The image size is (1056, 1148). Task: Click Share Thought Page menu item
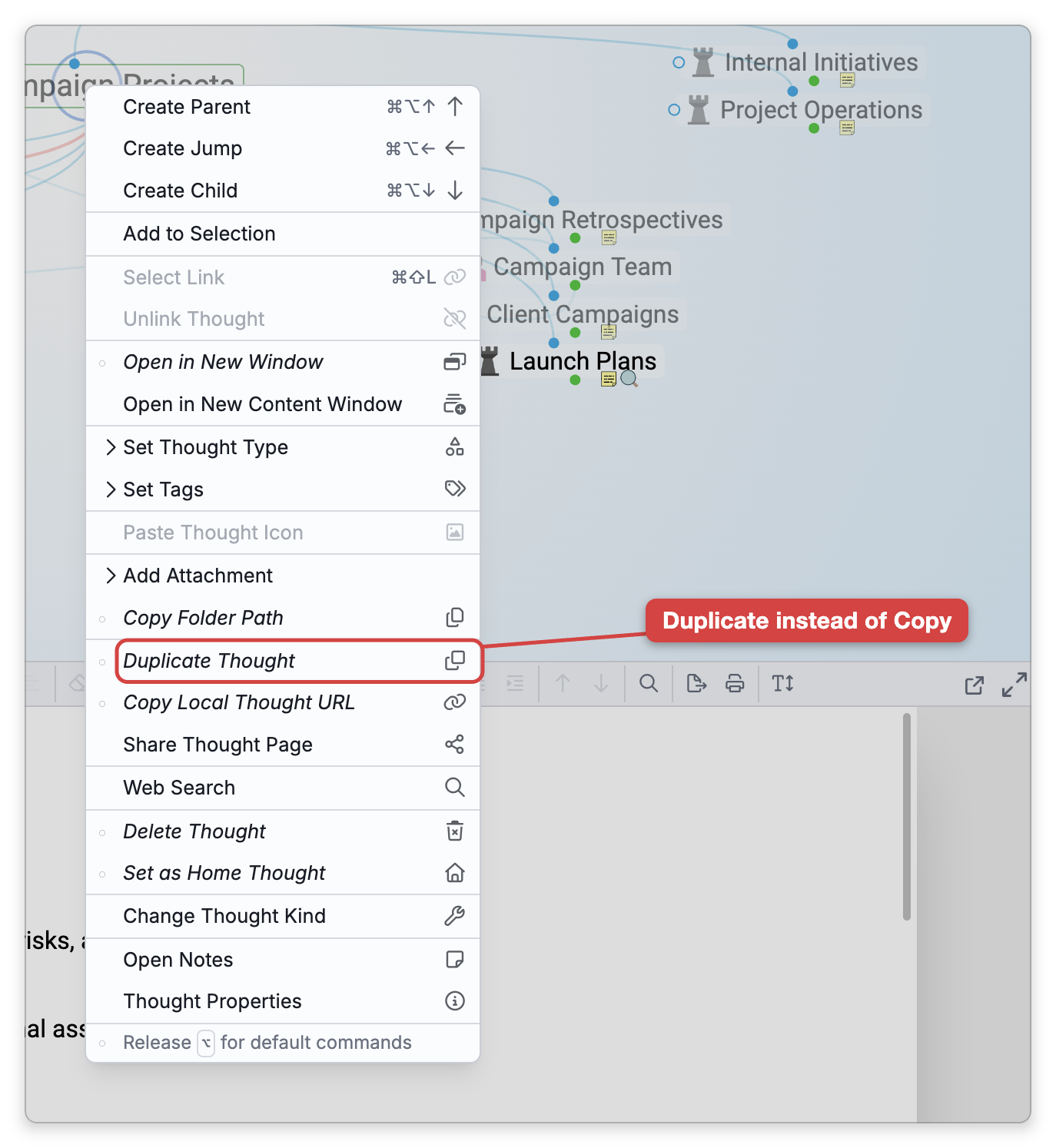[x=283, y=745]
